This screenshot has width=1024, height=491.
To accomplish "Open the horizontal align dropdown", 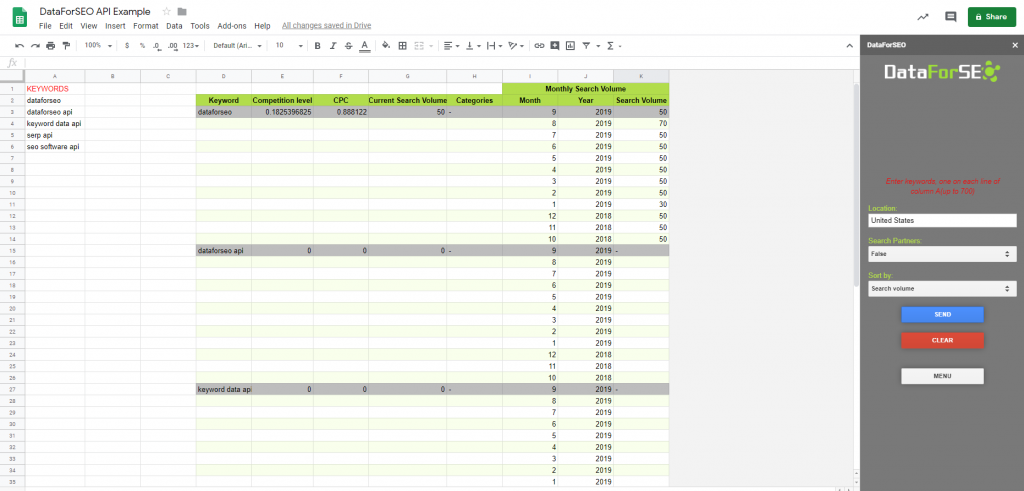I will (451, 46).
